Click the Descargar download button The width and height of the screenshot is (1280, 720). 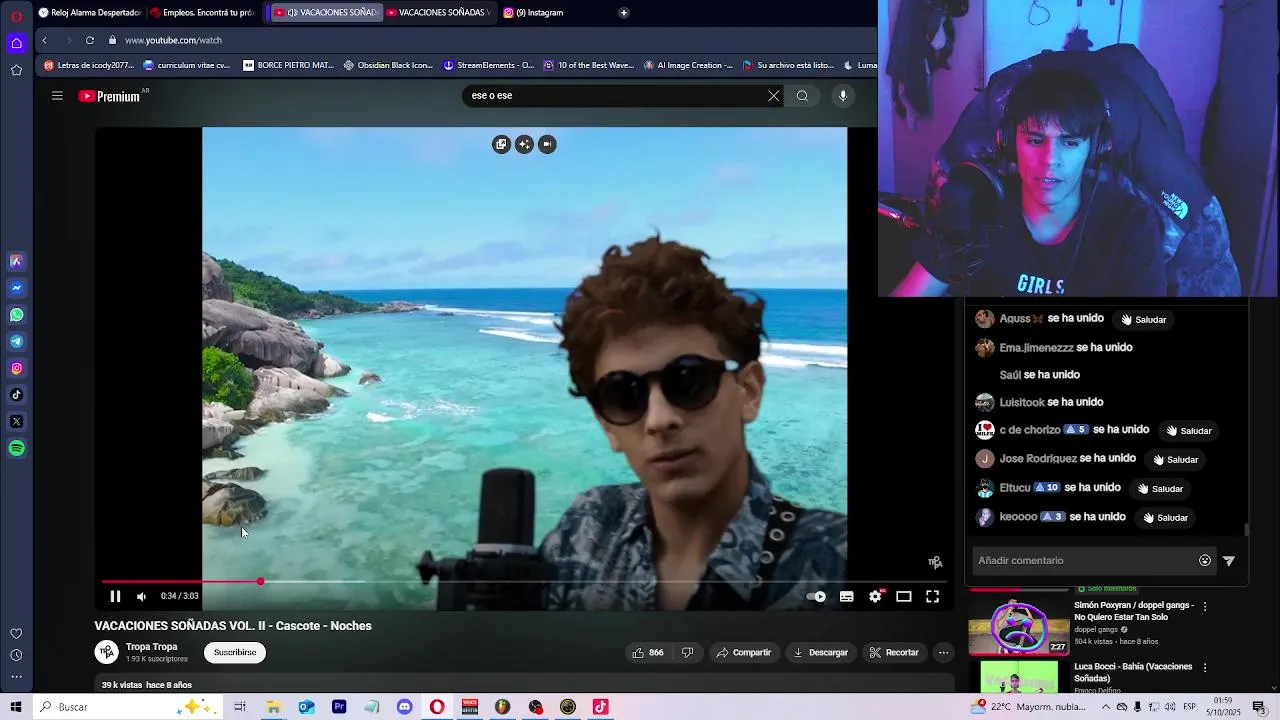click(820, 652)
